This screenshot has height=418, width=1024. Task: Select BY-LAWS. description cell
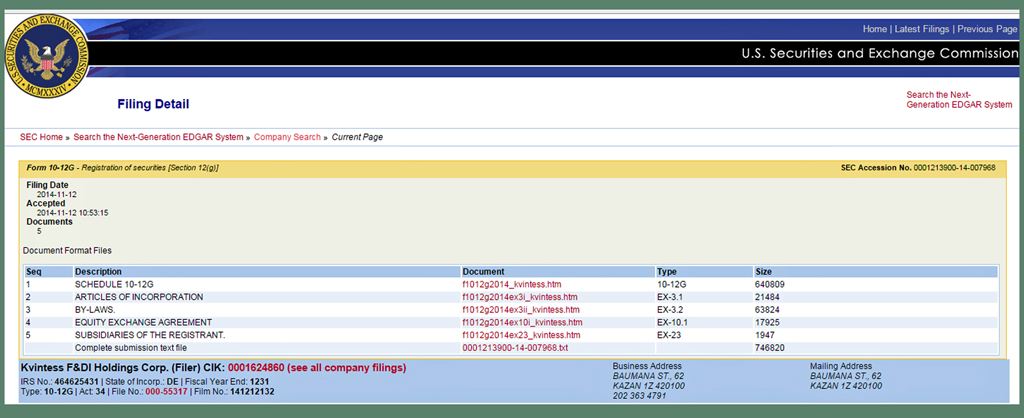tap(95, 310)
